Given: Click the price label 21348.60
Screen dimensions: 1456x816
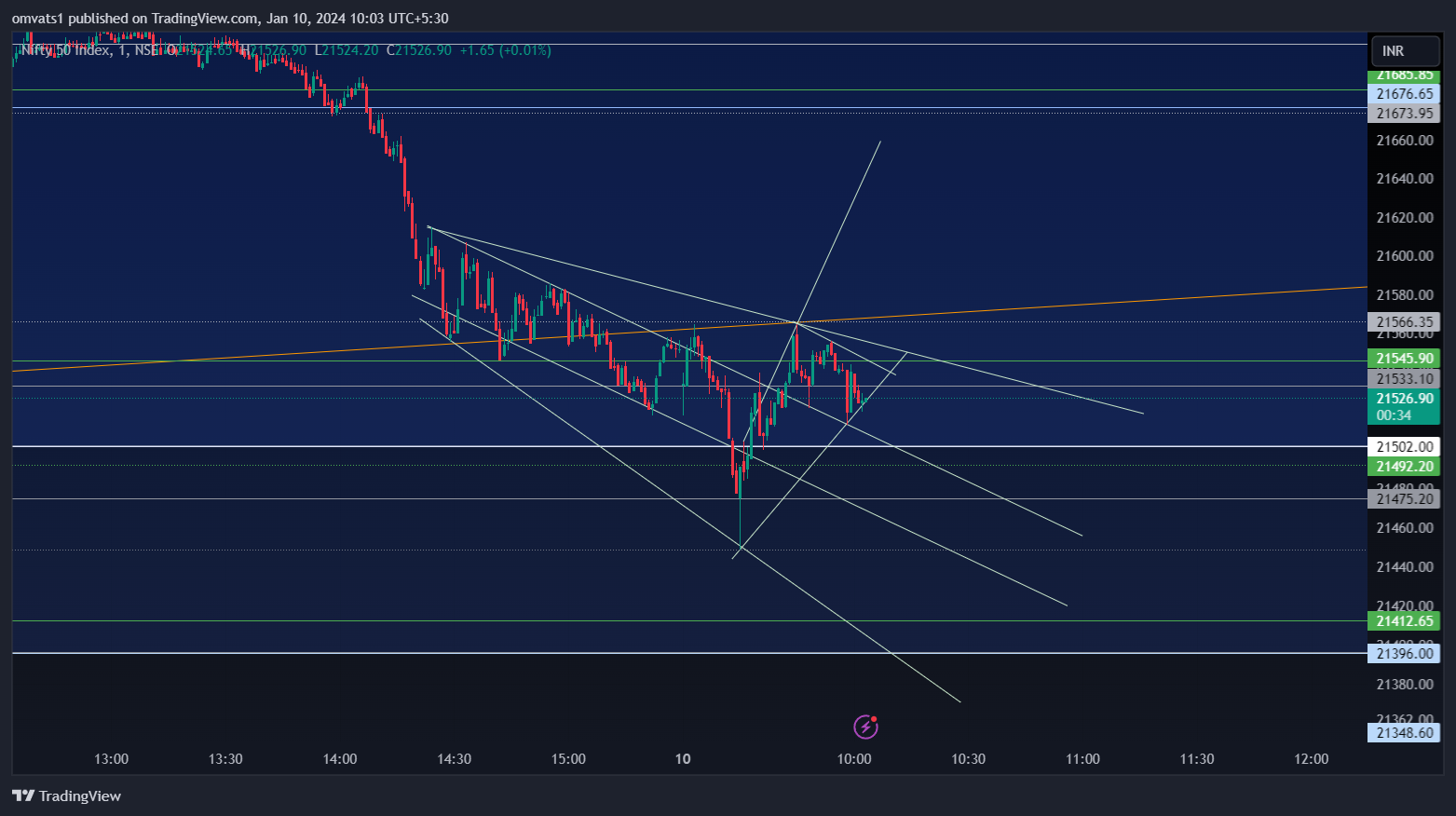Looking at the screenshot, I should pyautogui.click(x=1404, y=733).
